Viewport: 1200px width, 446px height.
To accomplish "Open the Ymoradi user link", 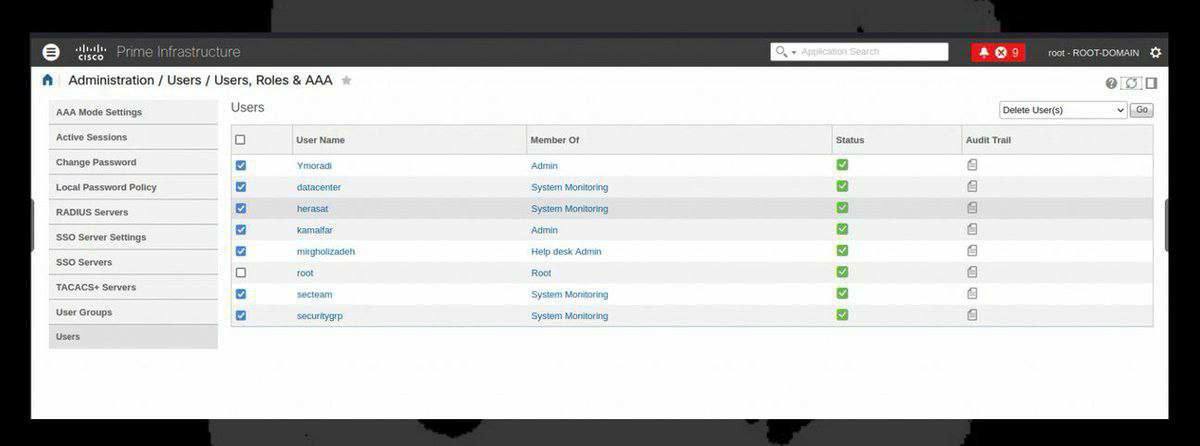I will [x=313, y=166].
